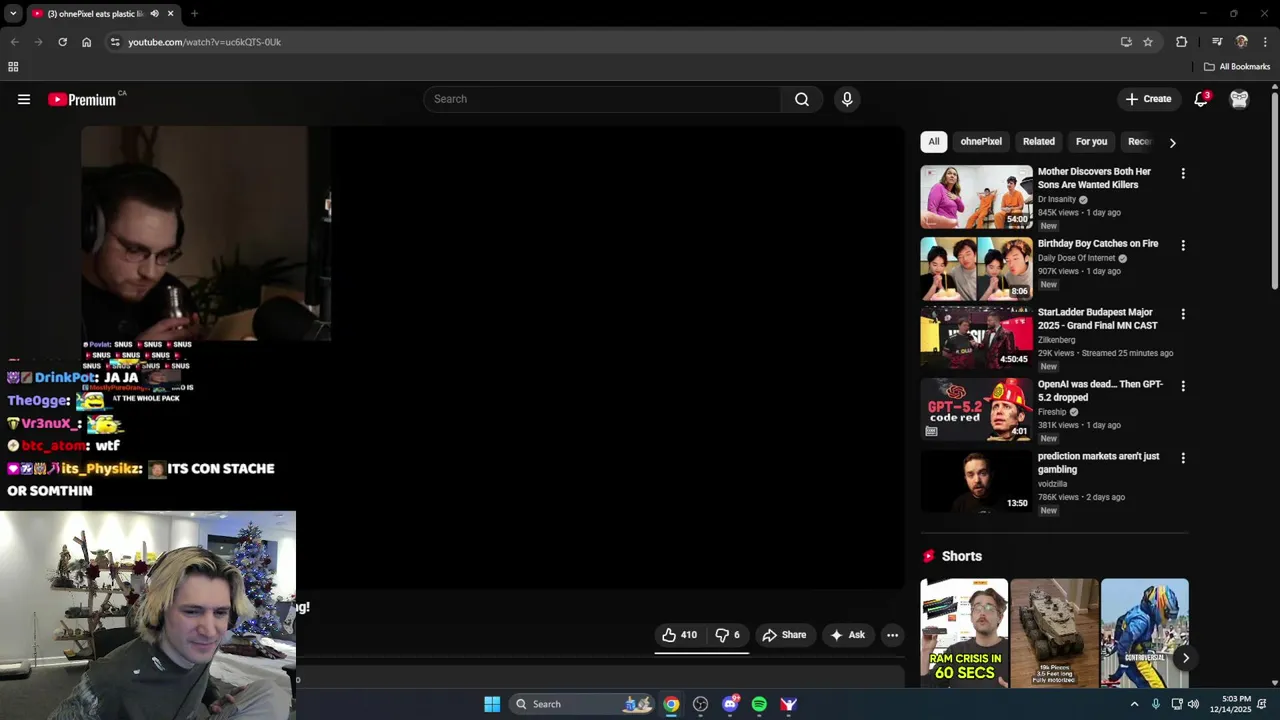Click the Create button

pos(1148,99)
